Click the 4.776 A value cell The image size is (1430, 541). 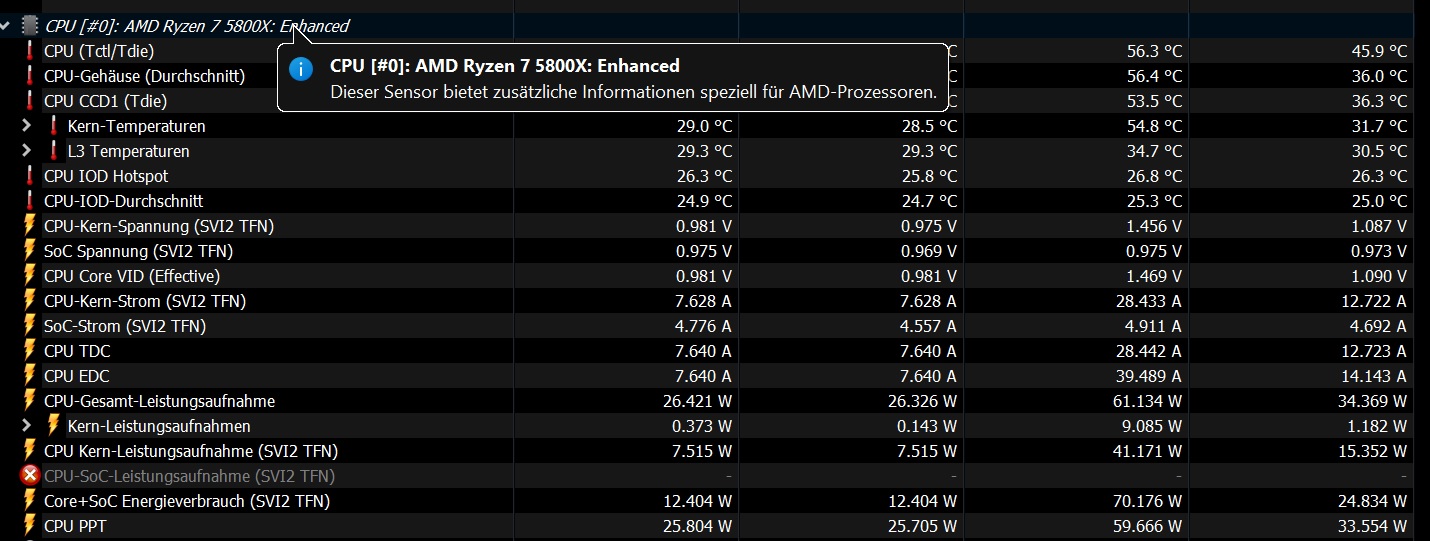click(701, 326)
